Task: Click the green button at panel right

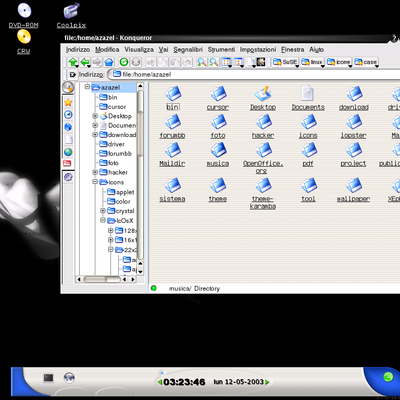Action: pyautogui.click(x=387, y=377)
